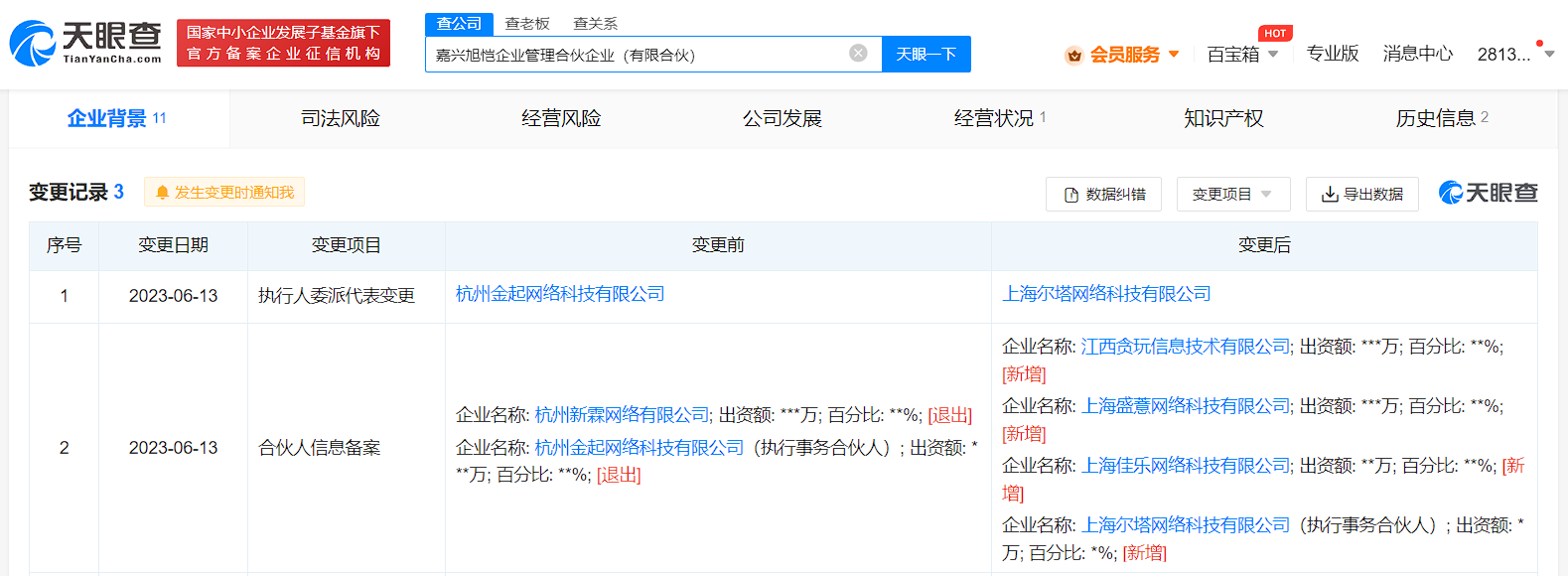Viewport: 1568px width, 576px height.
Task: Open 上海尔塔网络科技有限公司 link in row 2
Action: coord(1186,525)
